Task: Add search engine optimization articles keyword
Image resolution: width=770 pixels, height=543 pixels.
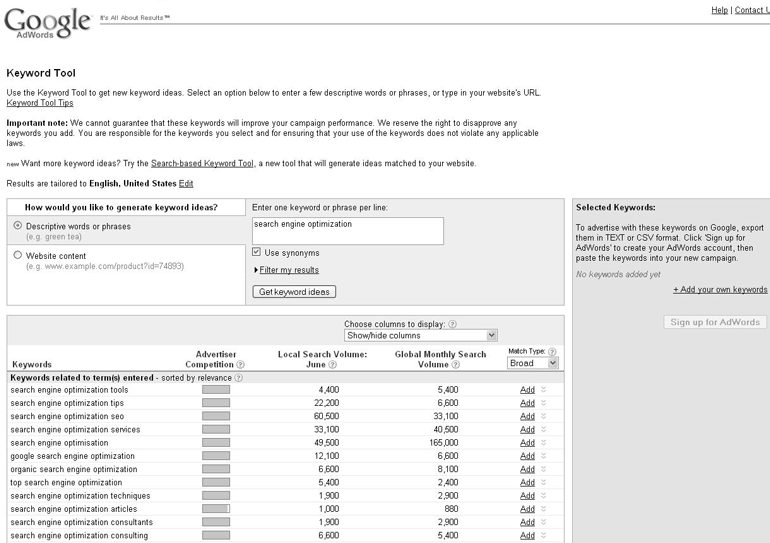Action: click(527, 509)
